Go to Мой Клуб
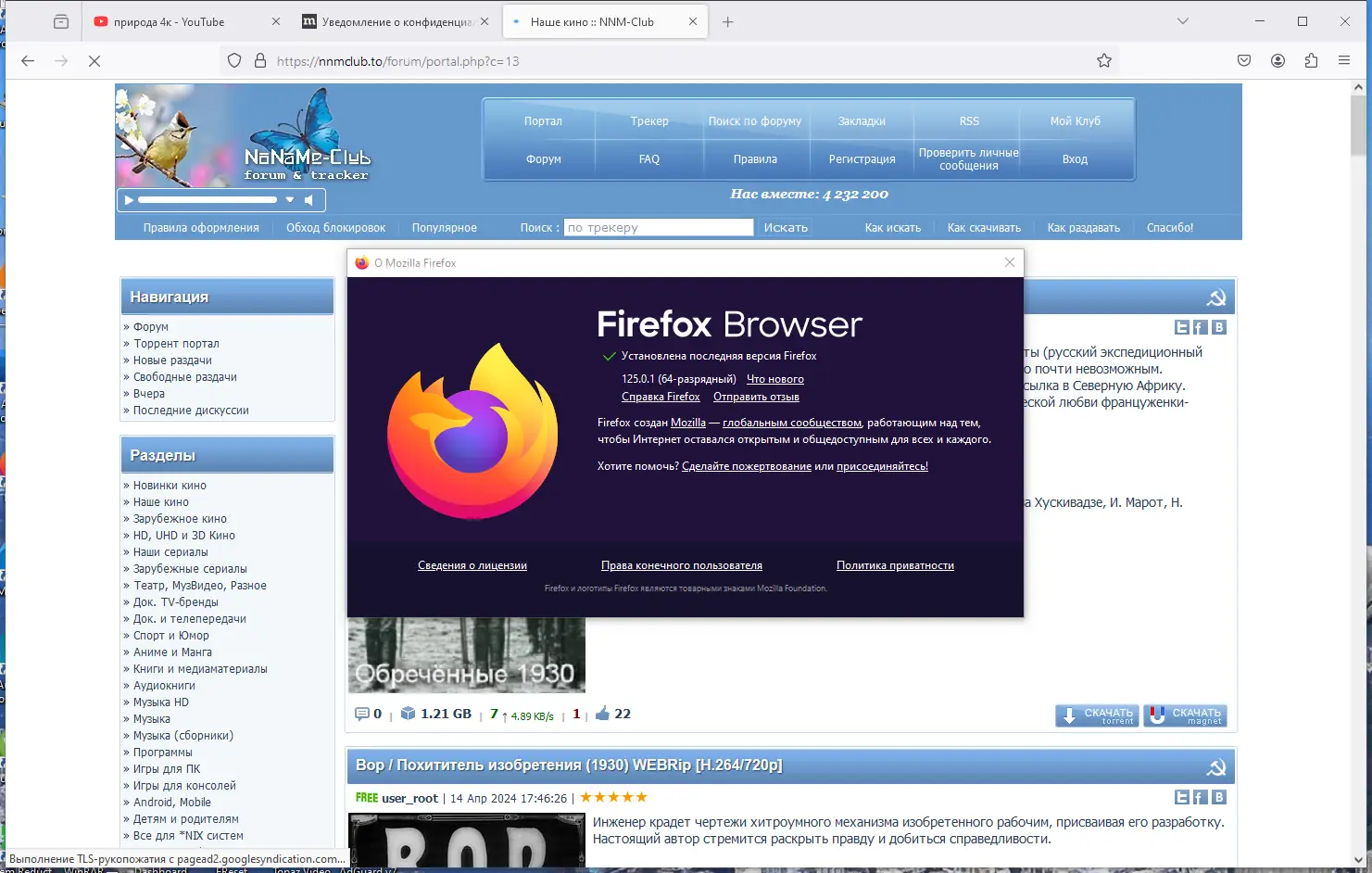 pos(1075,121)
